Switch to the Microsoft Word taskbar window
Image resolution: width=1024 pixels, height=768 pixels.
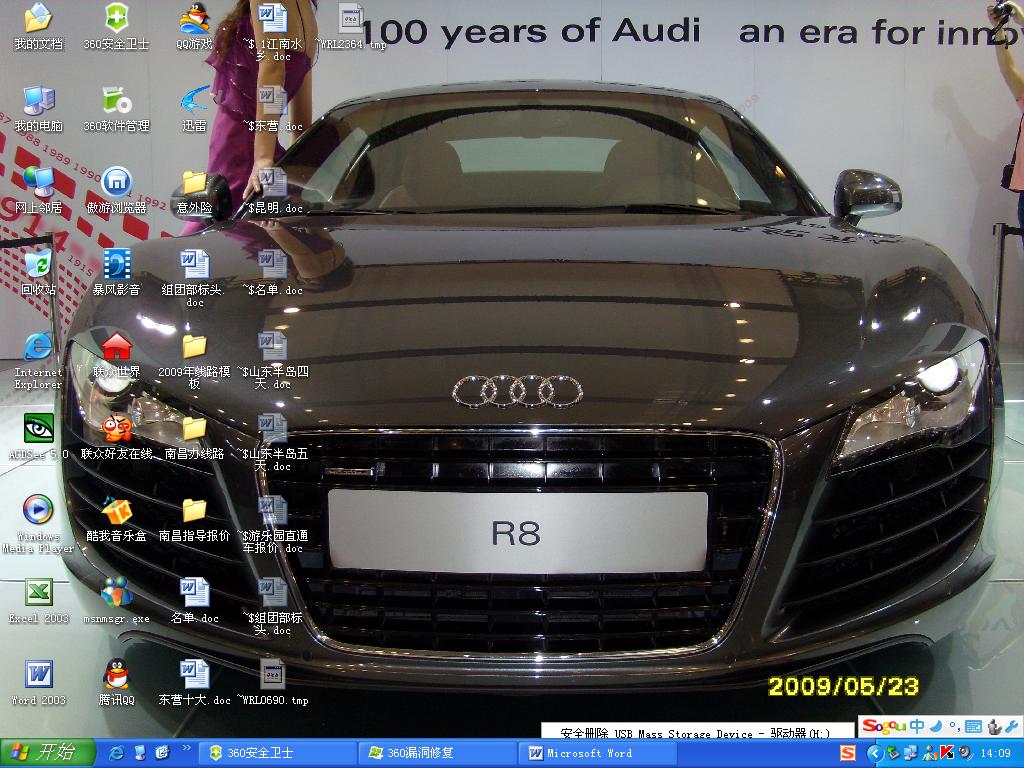[x=597, y=753]
